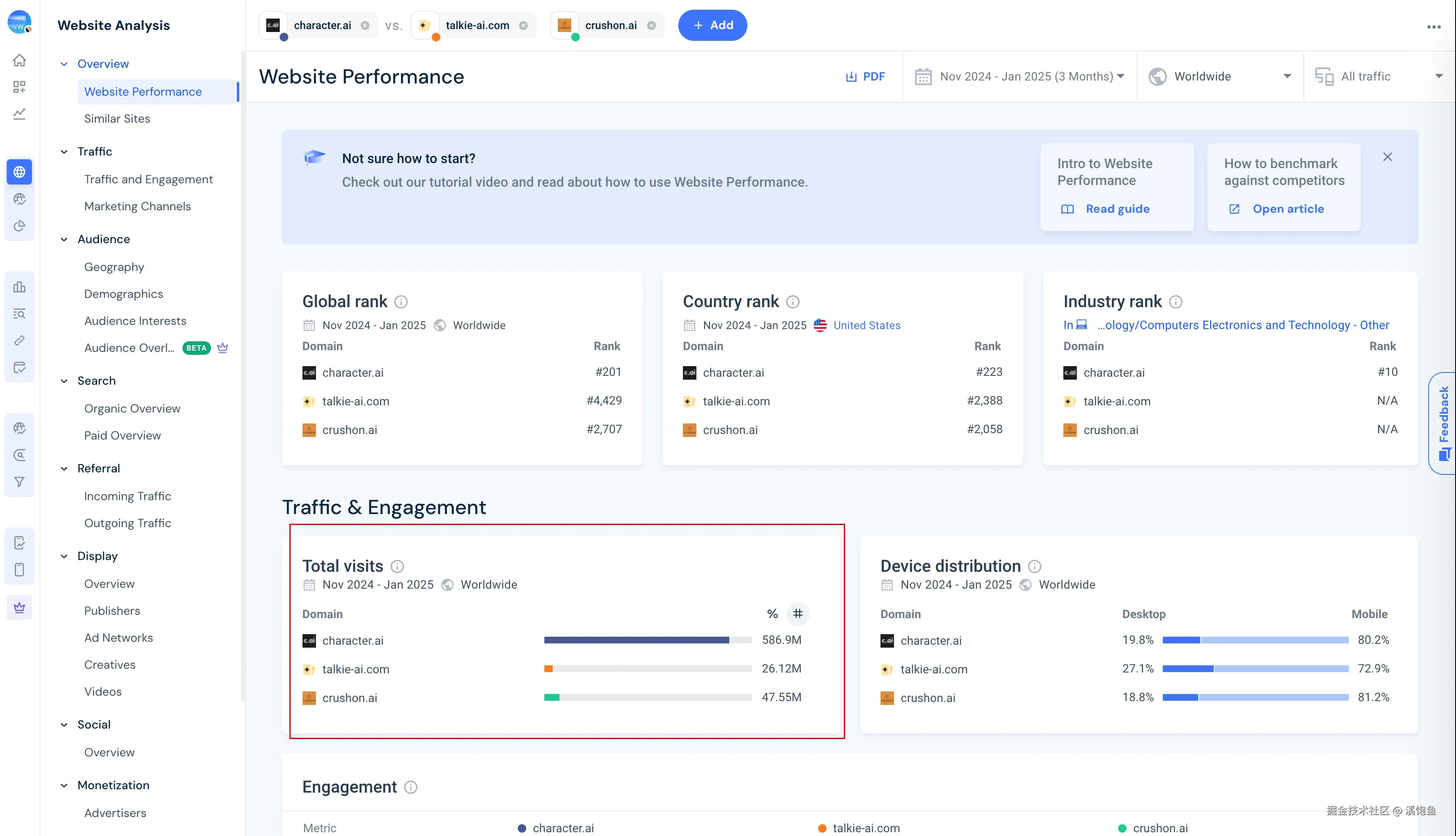Click character.ai total visits bar

point(636,640)
